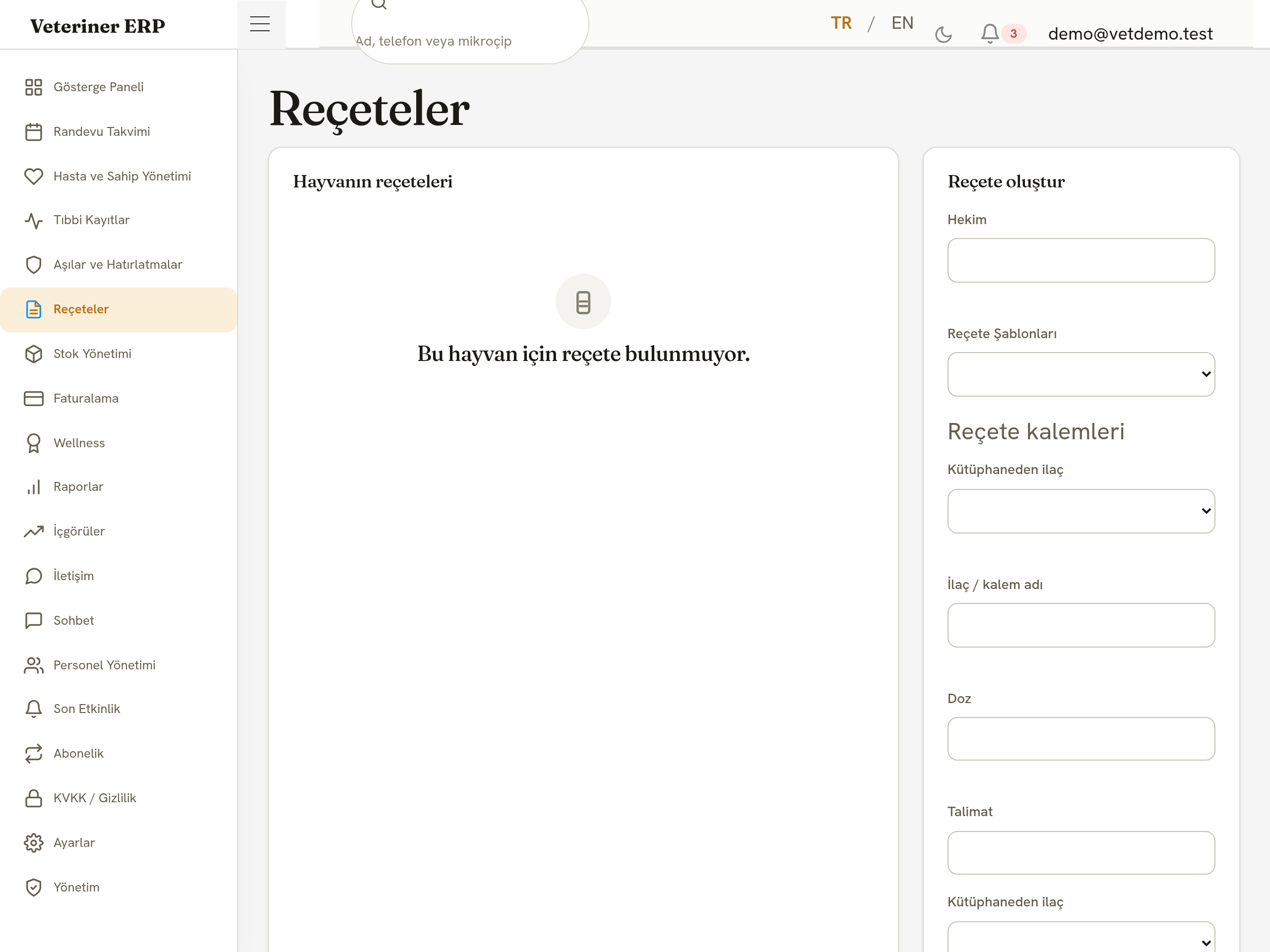Go to the Randevu Takvimi page
The width and height of the screenshot is (1270, 952).
118,132
